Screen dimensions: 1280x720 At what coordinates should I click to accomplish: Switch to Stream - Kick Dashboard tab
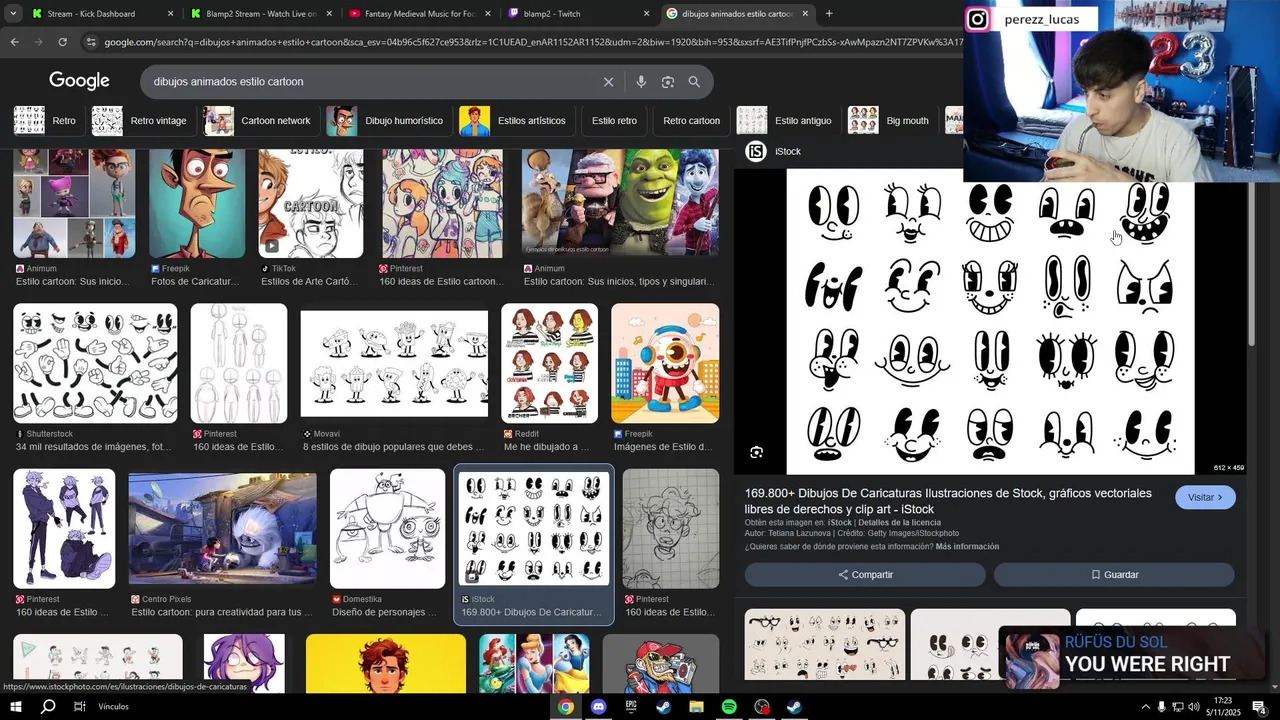pos(100,14)
